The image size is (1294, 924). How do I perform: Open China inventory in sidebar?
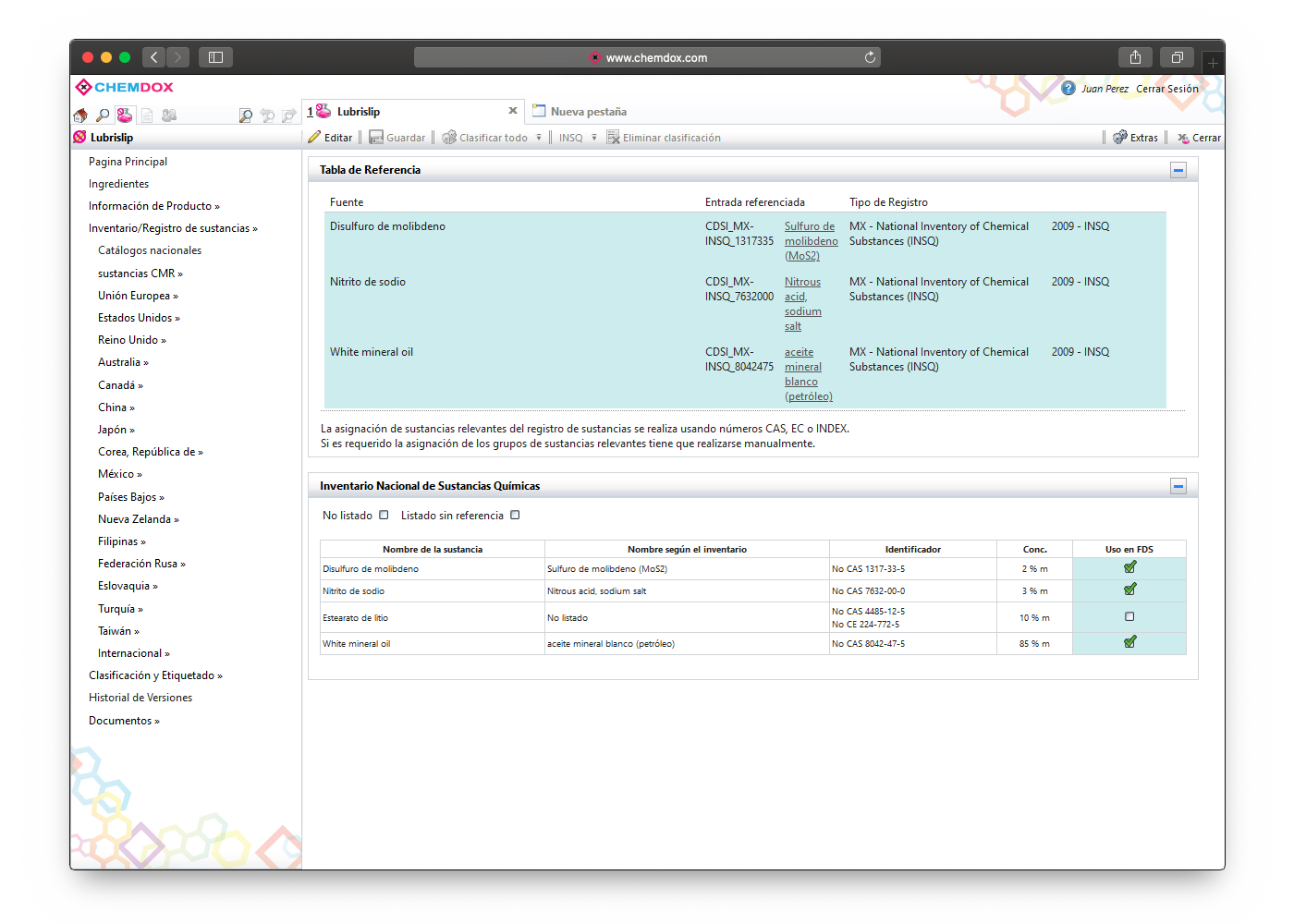tap(116, 407)
